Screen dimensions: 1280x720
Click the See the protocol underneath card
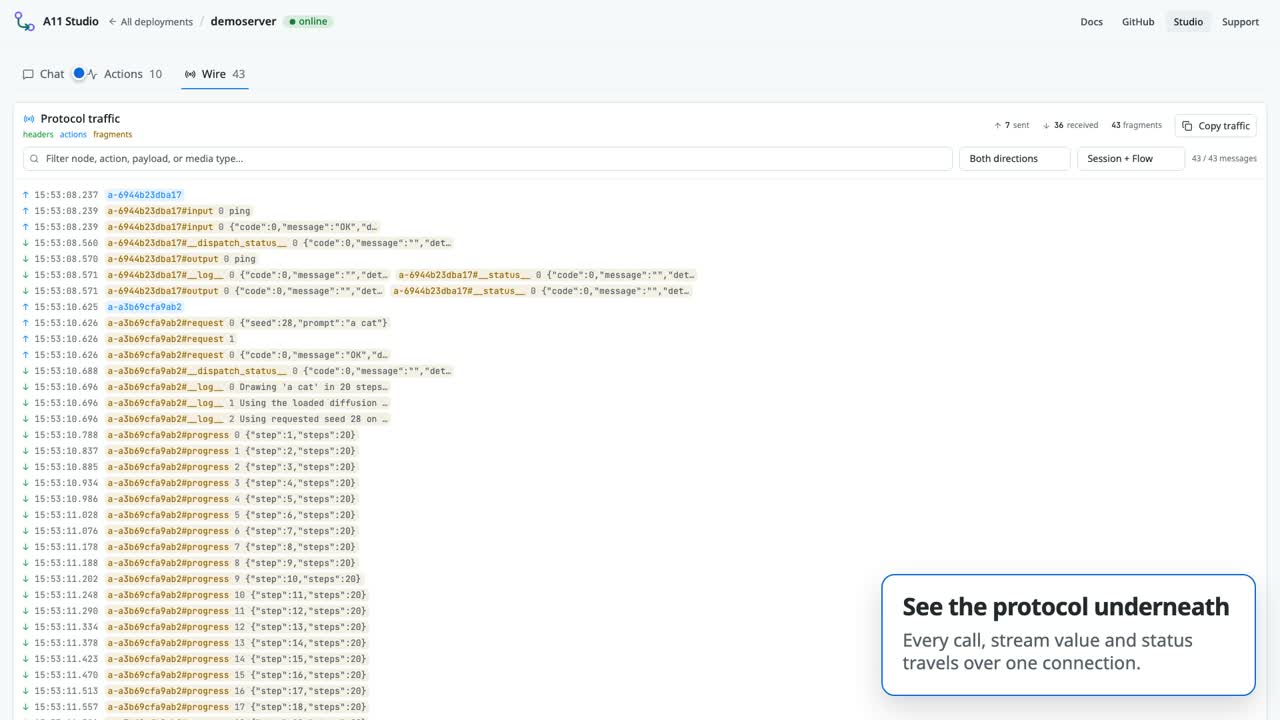pyautogui.click(x=1068, y=634)
